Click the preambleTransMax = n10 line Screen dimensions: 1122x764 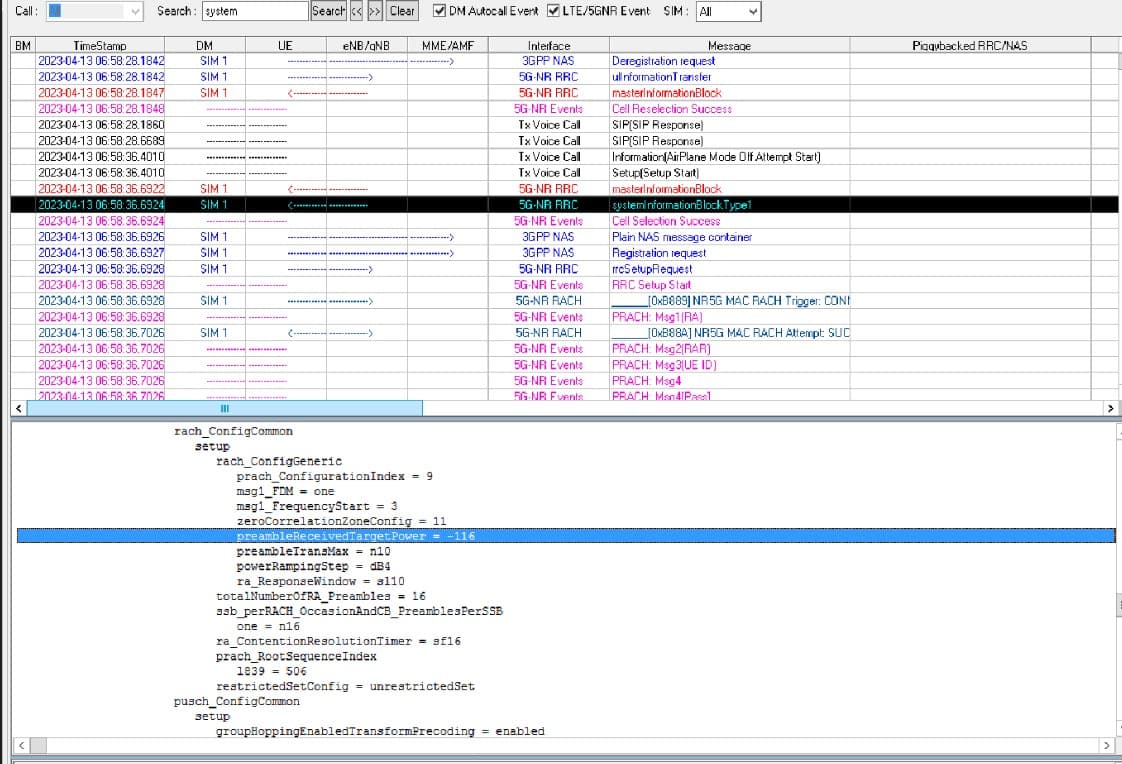[313, 552]
